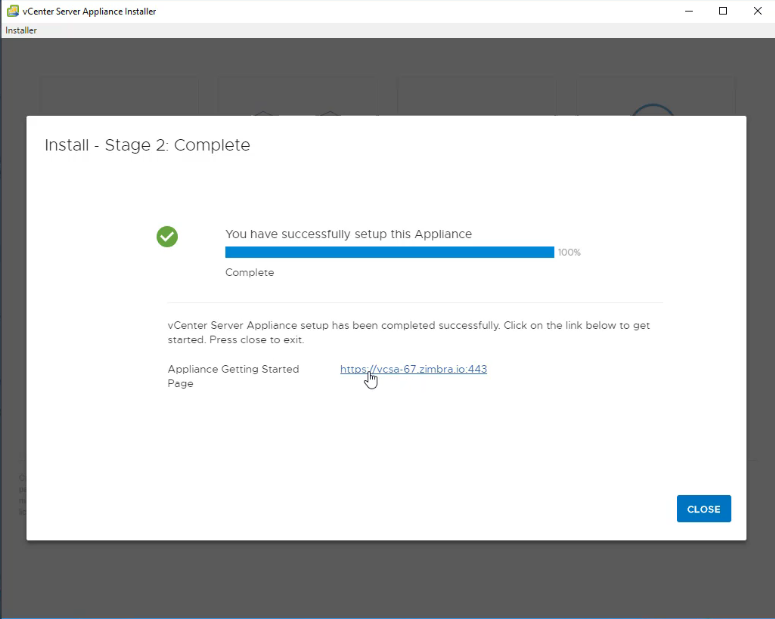
Task: Click the 'Complete' status text
Action: [249, 272]
